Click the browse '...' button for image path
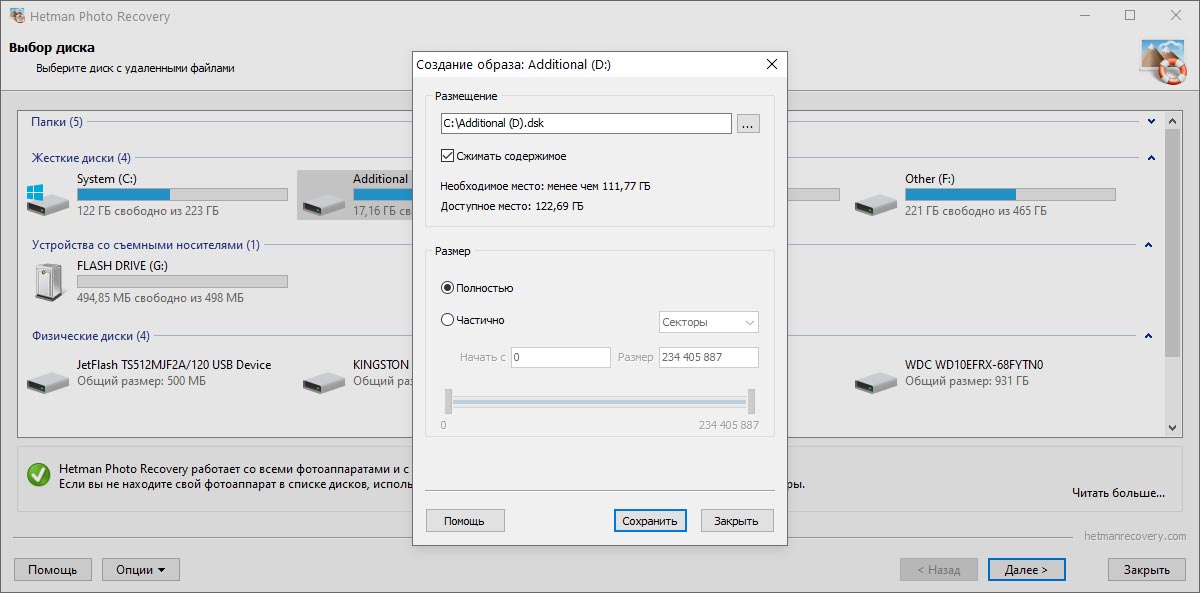 point(749,124)
